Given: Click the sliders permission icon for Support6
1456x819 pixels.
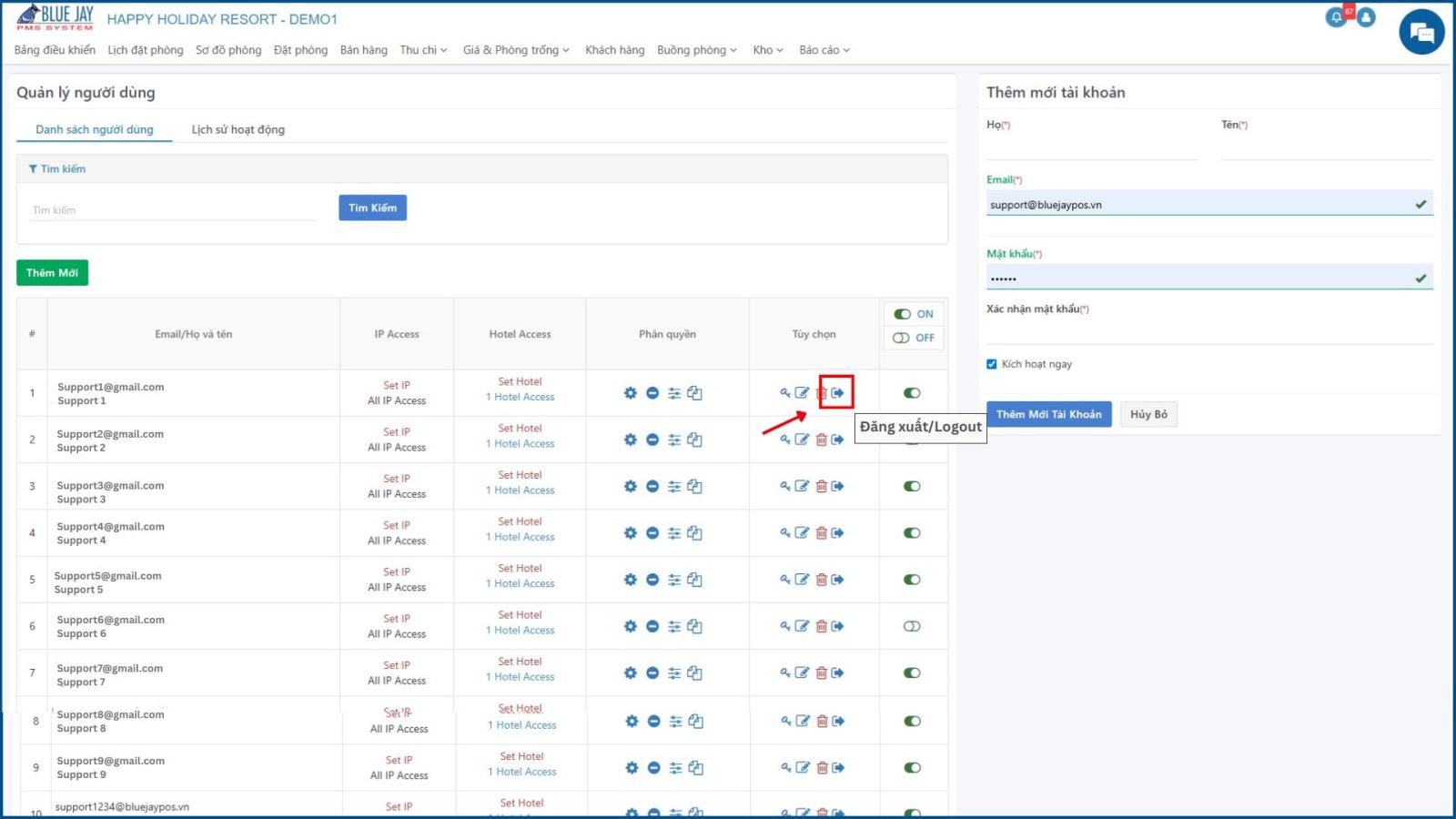Looking at the screenshot, I should point(674,626).
